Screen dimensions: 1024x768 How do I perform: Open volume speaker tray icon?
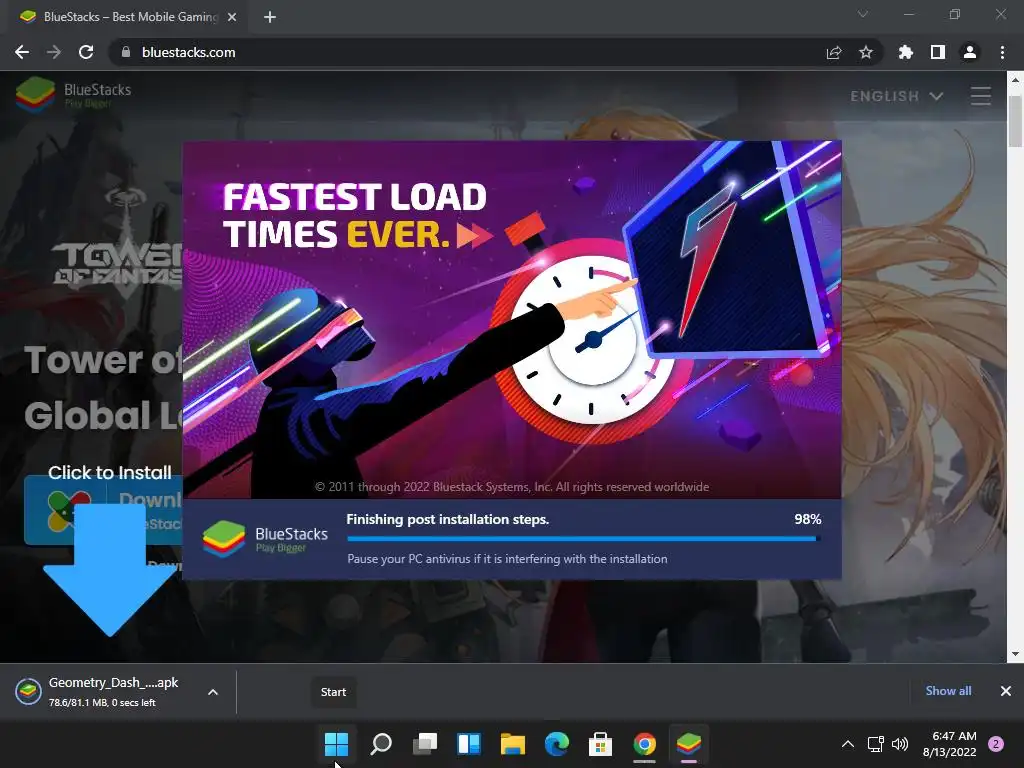tap(900, 744)
